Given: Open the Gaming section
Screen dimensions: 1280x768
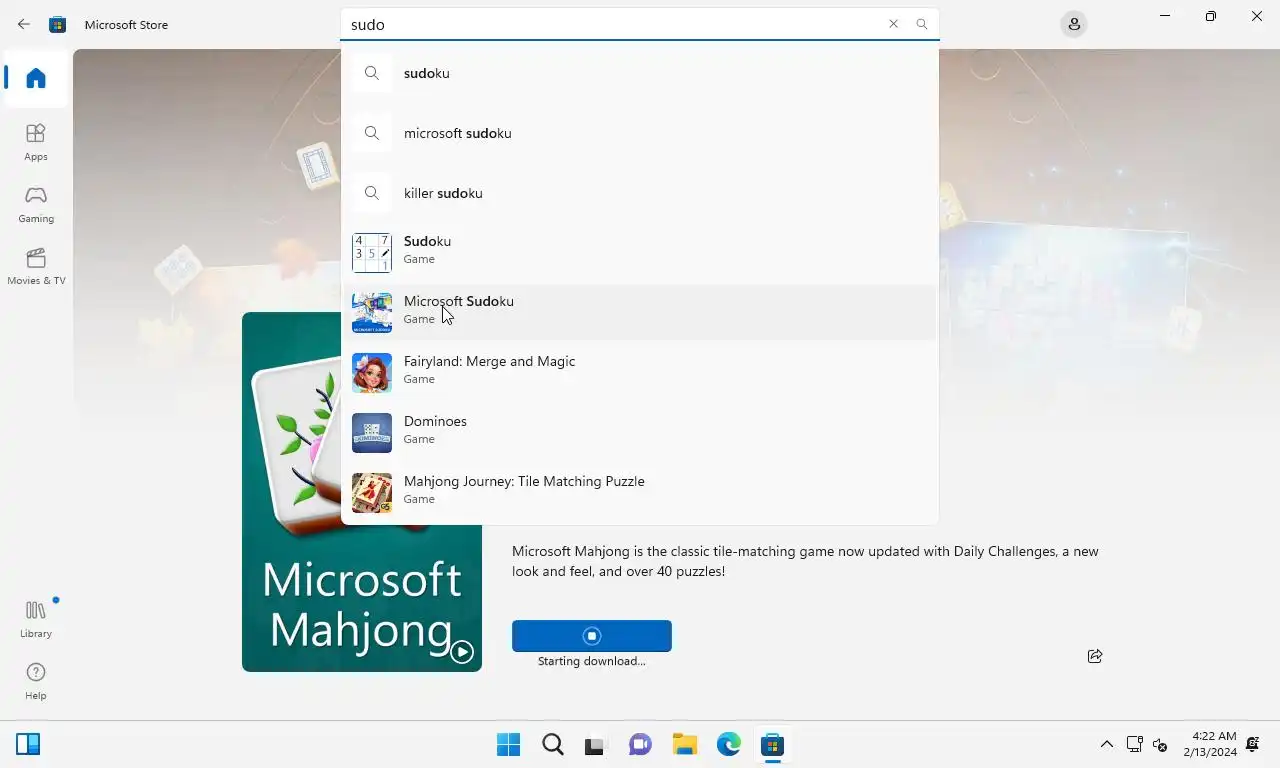Looking at the screenshot, I should pyautogui.click(x=36, y=204).
